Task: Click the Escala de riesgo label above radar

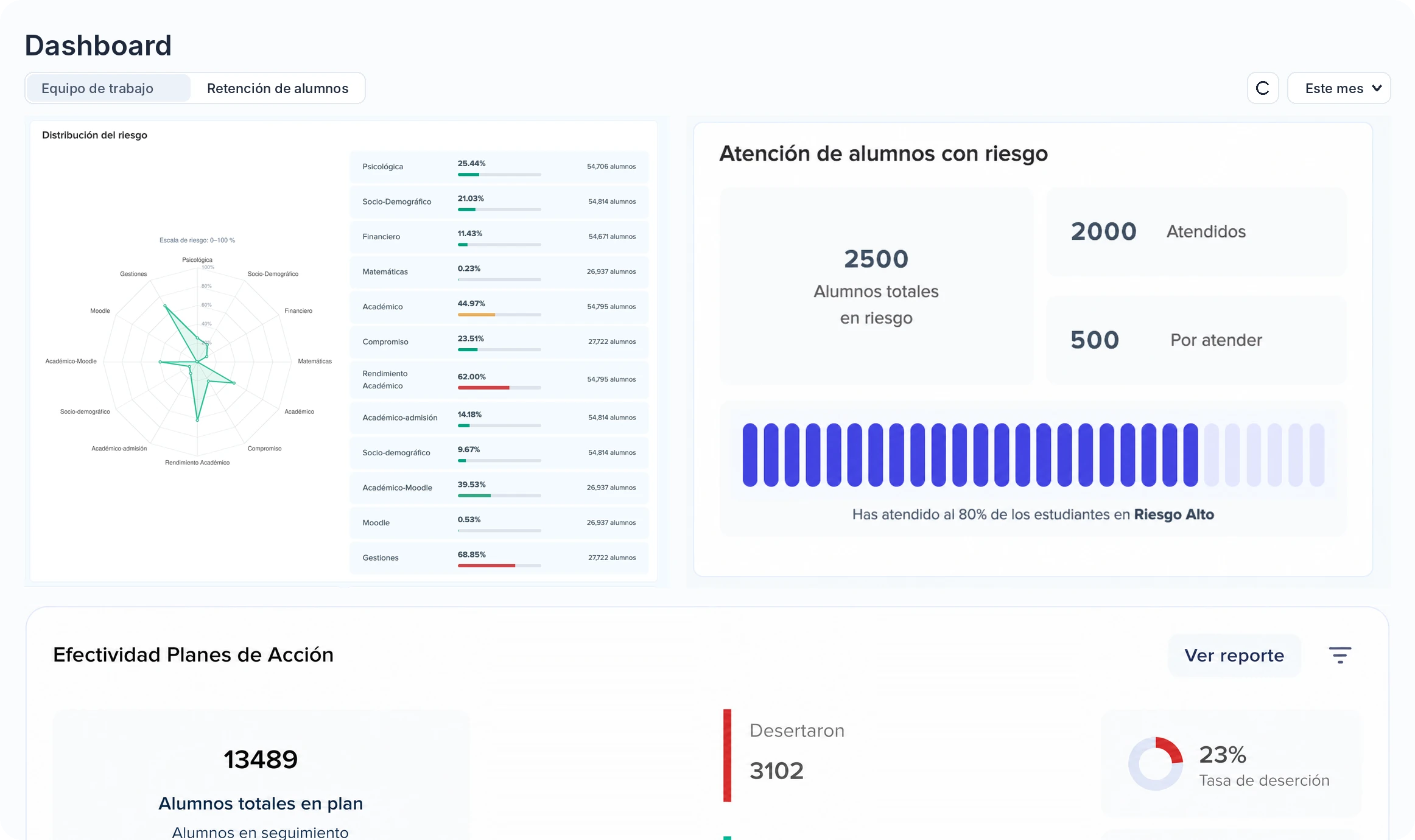Action: (197, 240)
